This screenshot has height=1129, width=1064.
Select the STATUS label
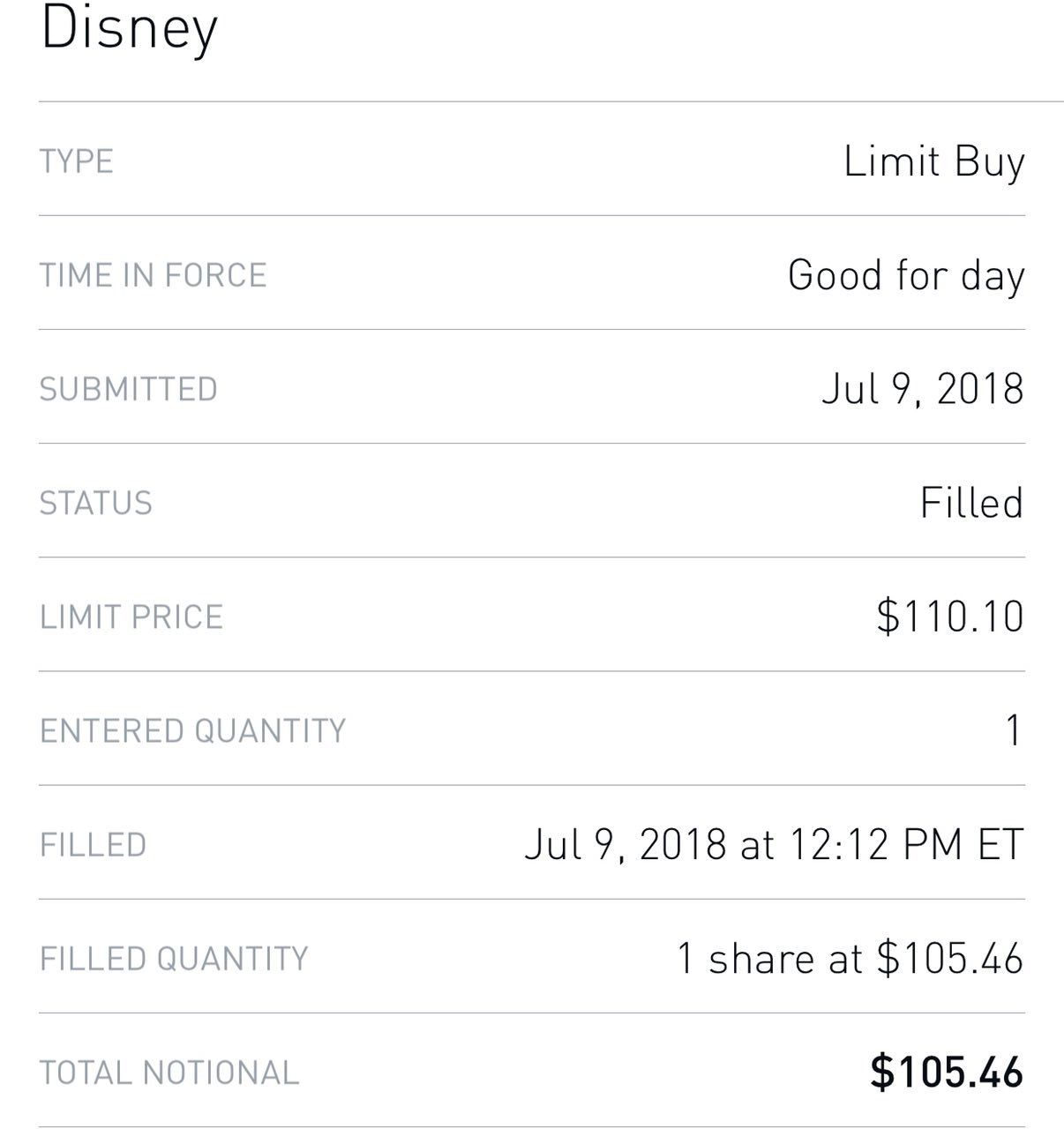point(96,503)
